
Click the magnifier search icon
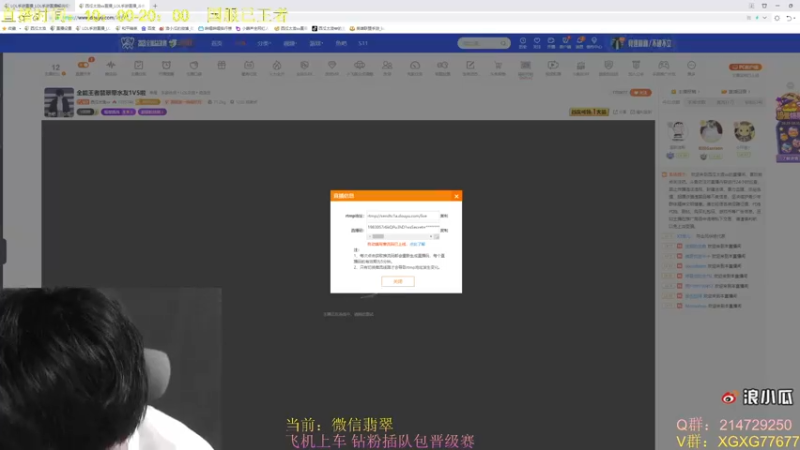pyautogui.click(x=504, y=43)
